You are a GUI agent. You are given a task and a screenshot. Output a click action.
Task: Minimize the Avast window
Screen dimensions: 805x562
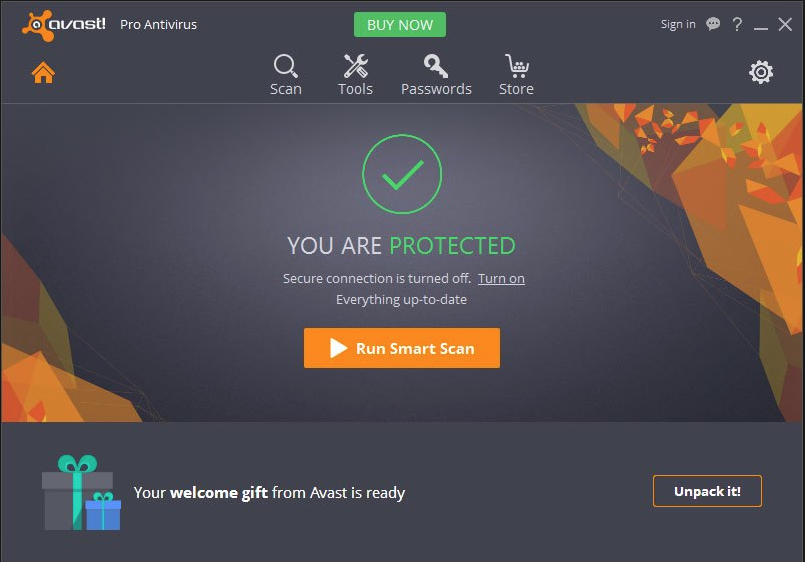(761, 25)
